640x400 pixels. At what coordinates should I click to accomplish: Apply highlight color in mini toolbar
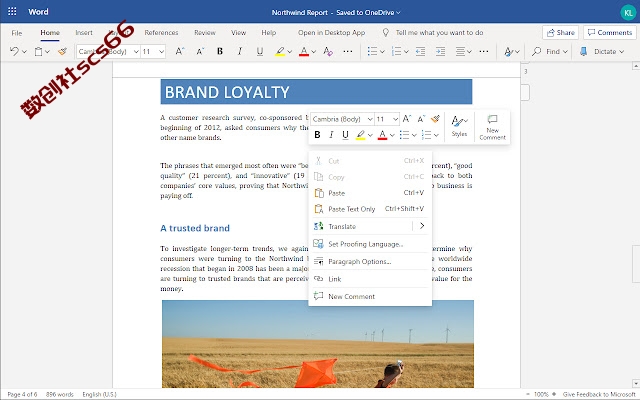click(x=360, y=135)
